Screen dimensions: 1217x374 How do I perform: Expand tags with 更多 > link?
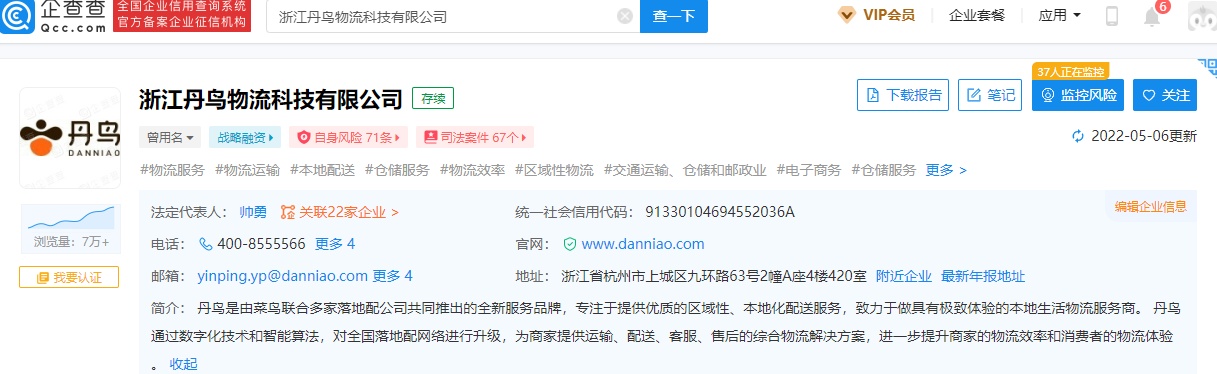[946, 170]
